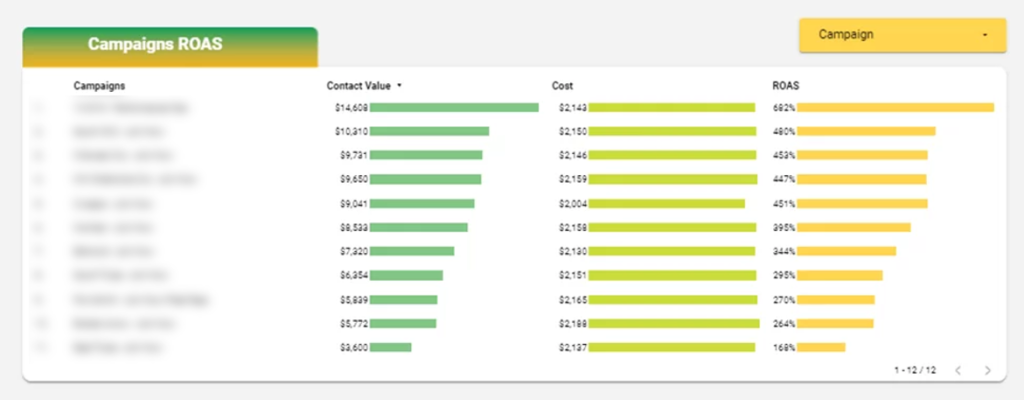This screenshot has height=400, width=1024.
Task: Click the 1 - 12 / 12 pagination label
Action: [915, 370]
